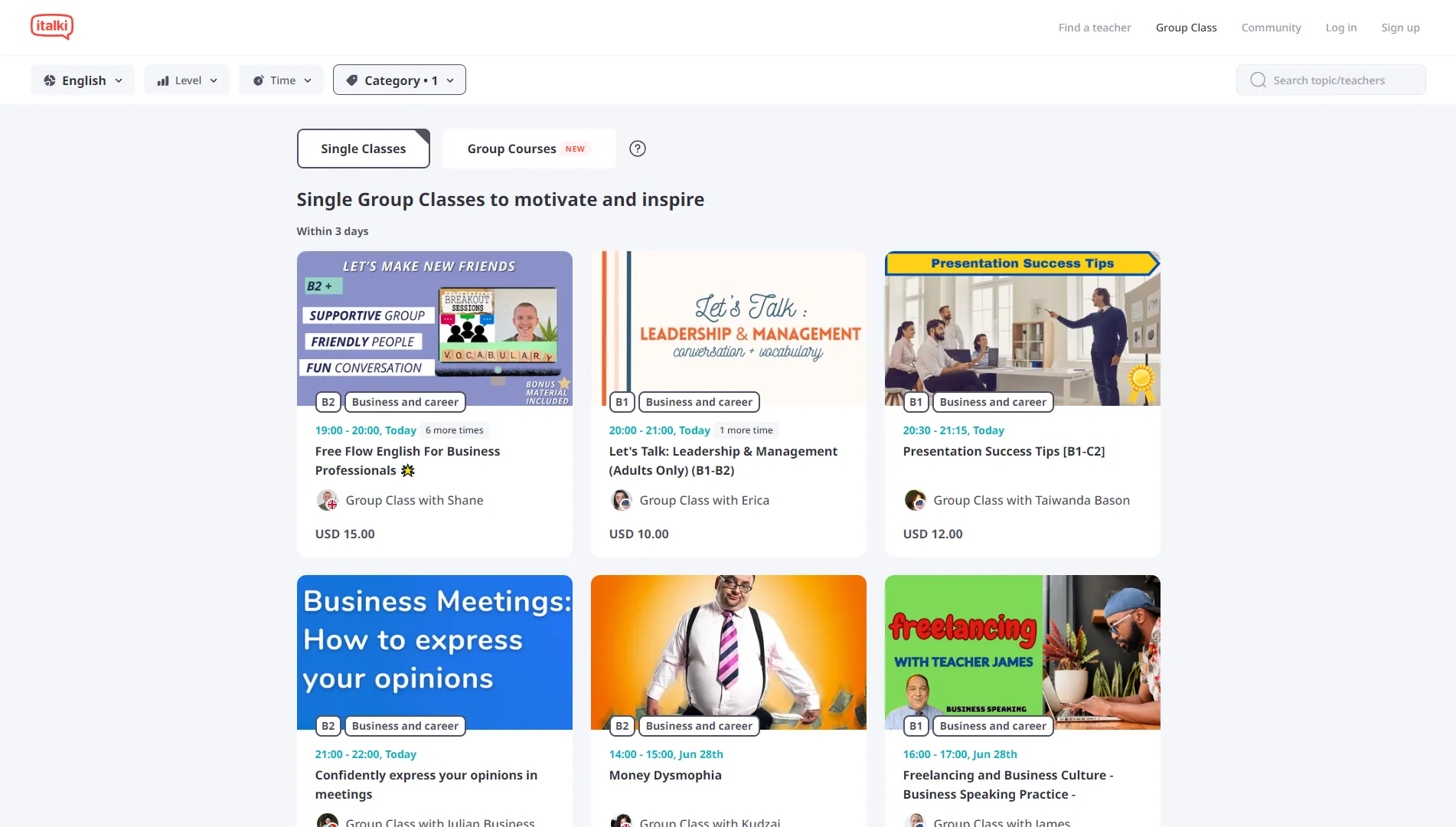
Task: Open the Community nav link
Action: (x=1272, y=28)
